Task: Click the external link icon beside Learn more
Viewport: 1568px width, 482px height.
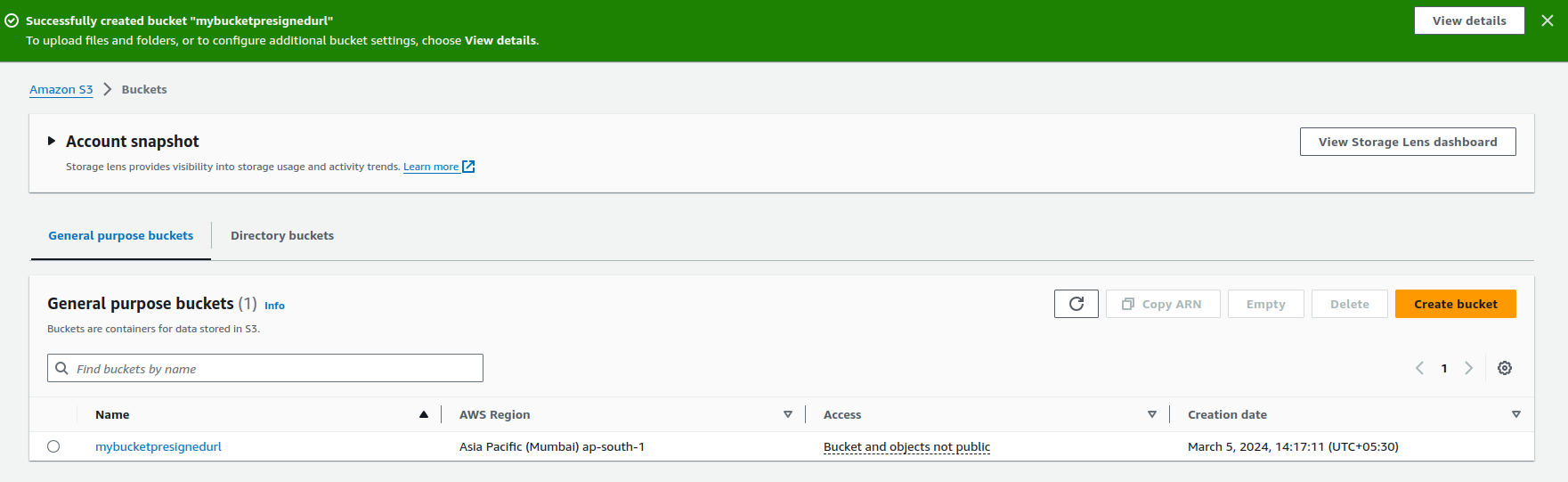Action: pos(468,167)
